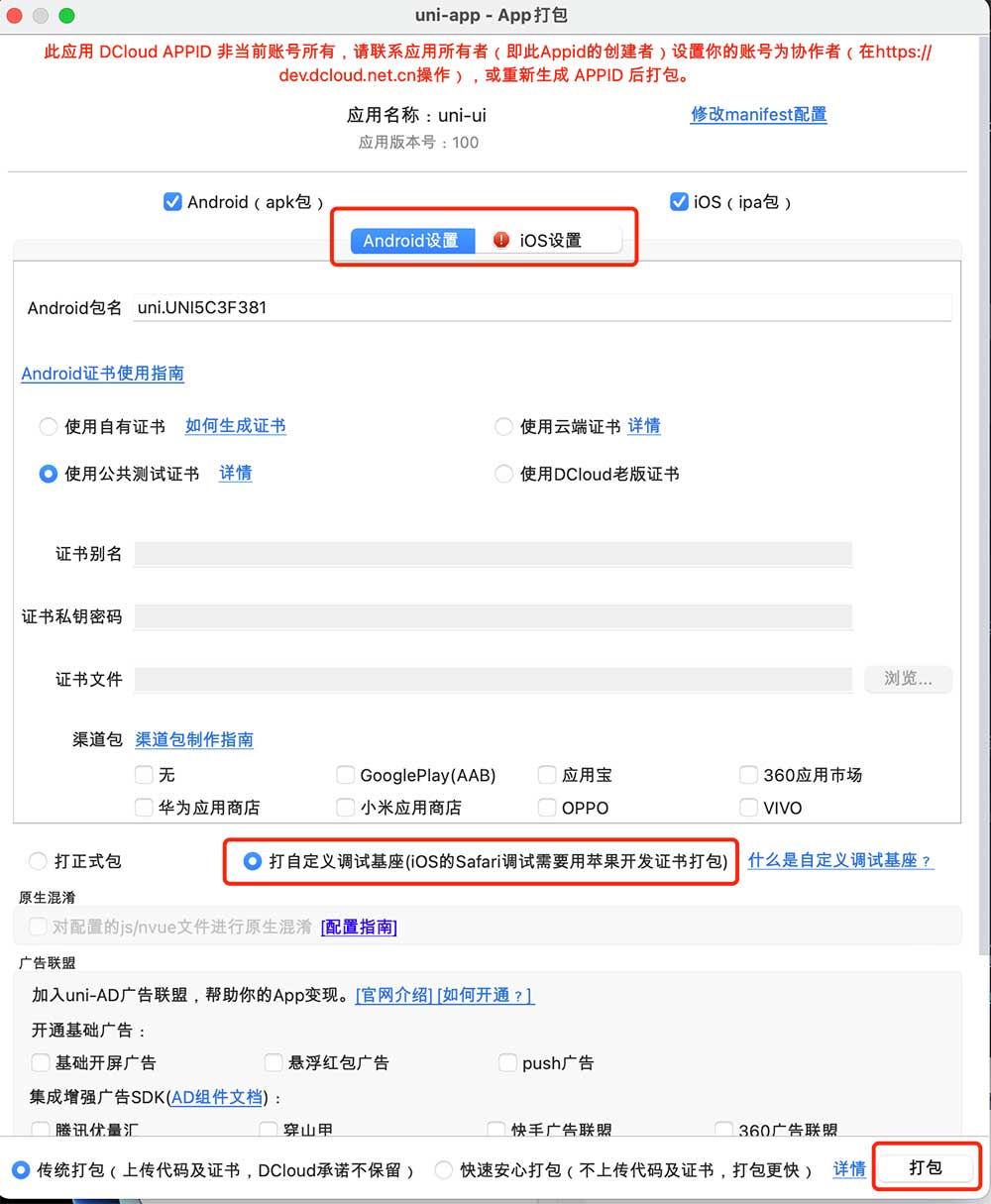This screenshot has height=1204, width=991.
Task: Open the 修改manifest配置 link
Action: 759,115
